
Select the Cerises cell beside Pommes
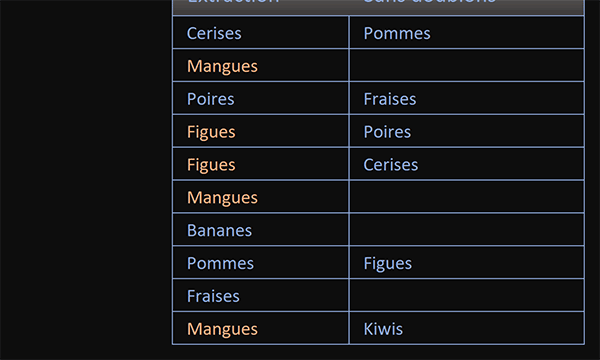pyautogui.click(x=261, y=33)
